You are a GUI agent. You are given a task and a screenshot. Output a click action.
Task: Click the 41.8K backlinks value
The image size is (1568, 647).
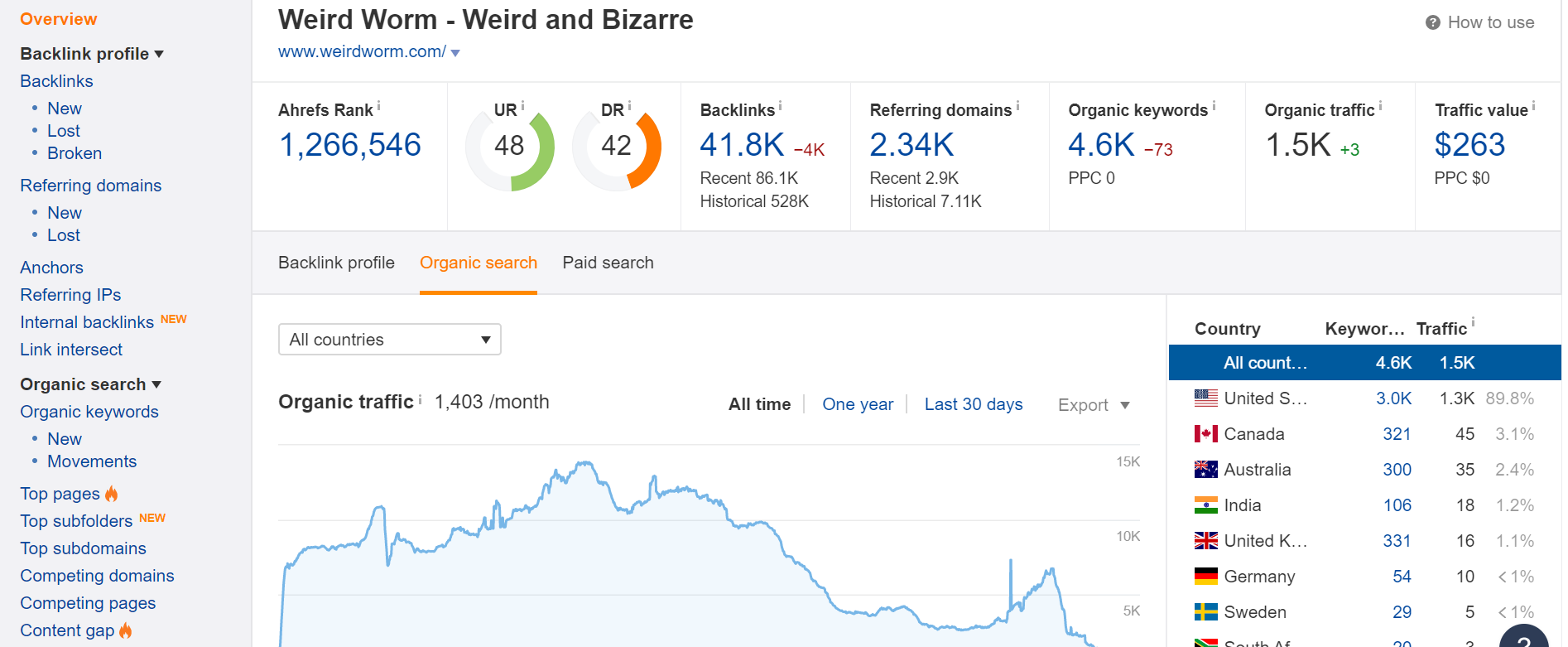(x=742, y=145)
